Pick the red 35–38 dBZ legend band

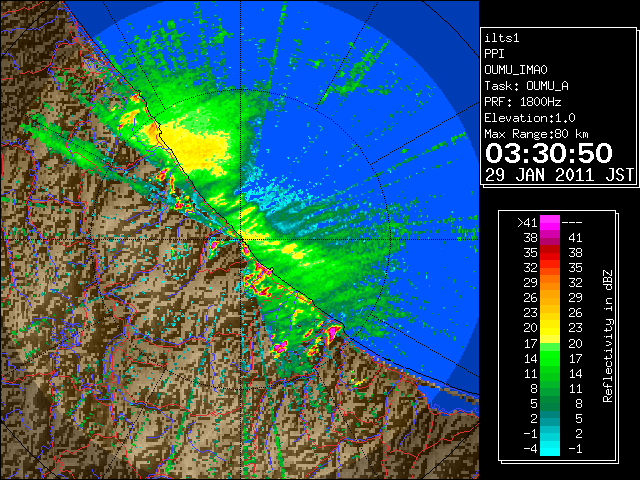pos(550,252)
